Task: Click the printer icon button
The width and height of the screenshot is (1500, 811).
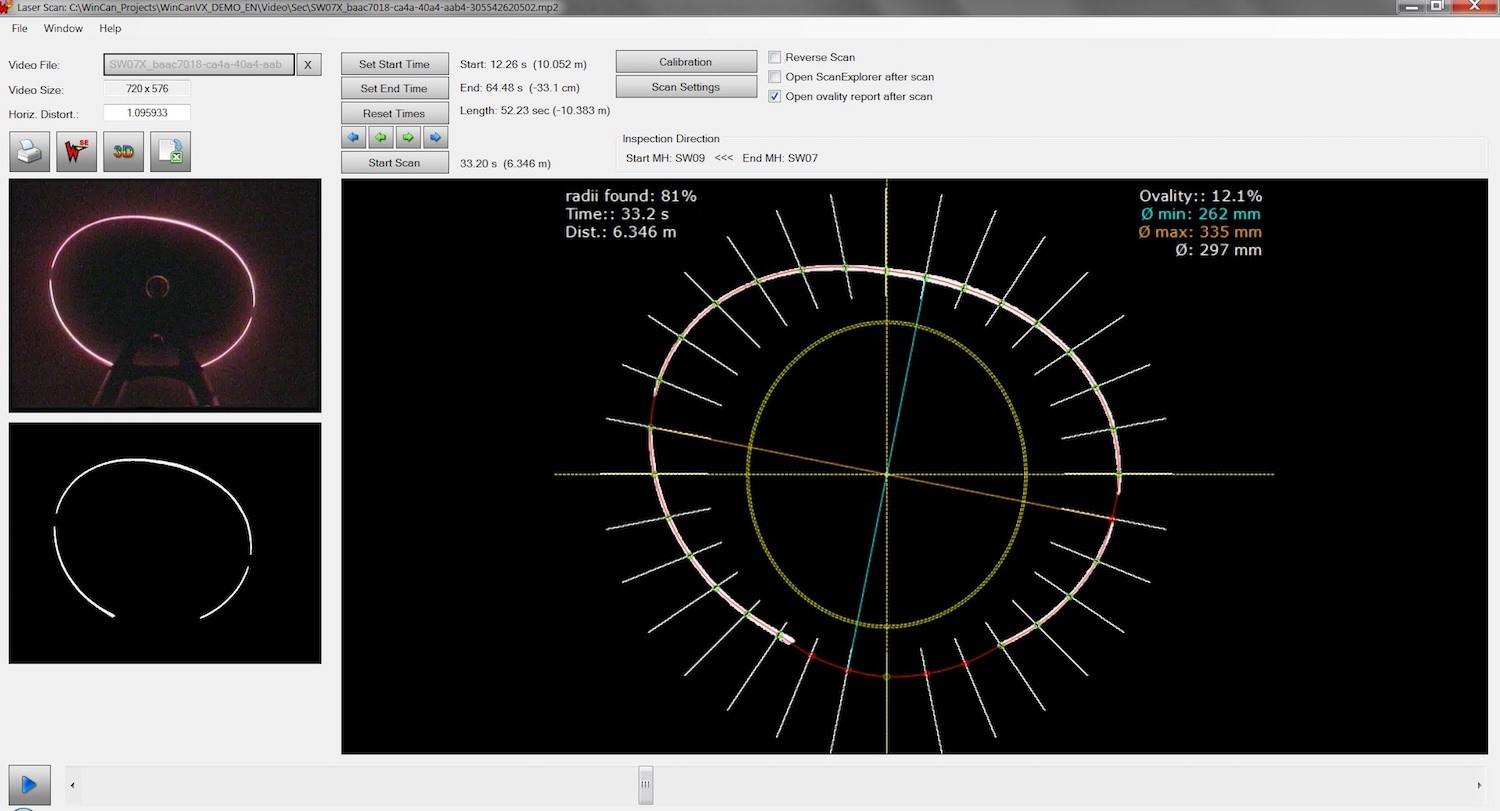Action: [30, 152]
